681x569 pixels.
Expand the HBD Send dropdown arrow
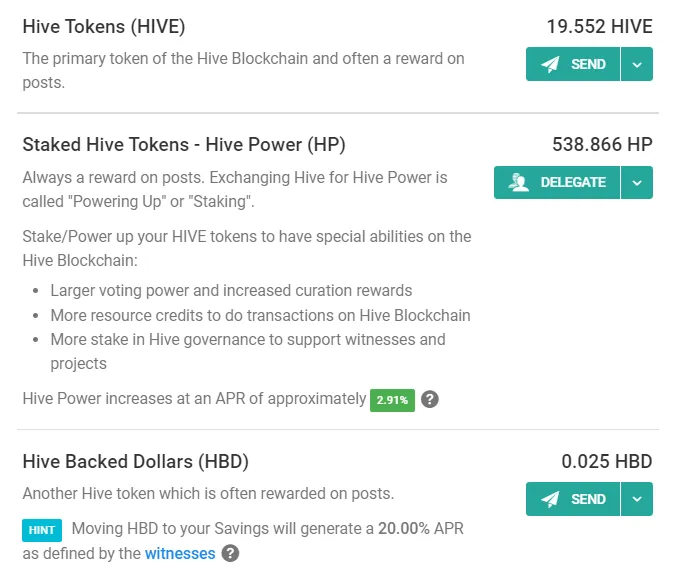pos(637,499)
